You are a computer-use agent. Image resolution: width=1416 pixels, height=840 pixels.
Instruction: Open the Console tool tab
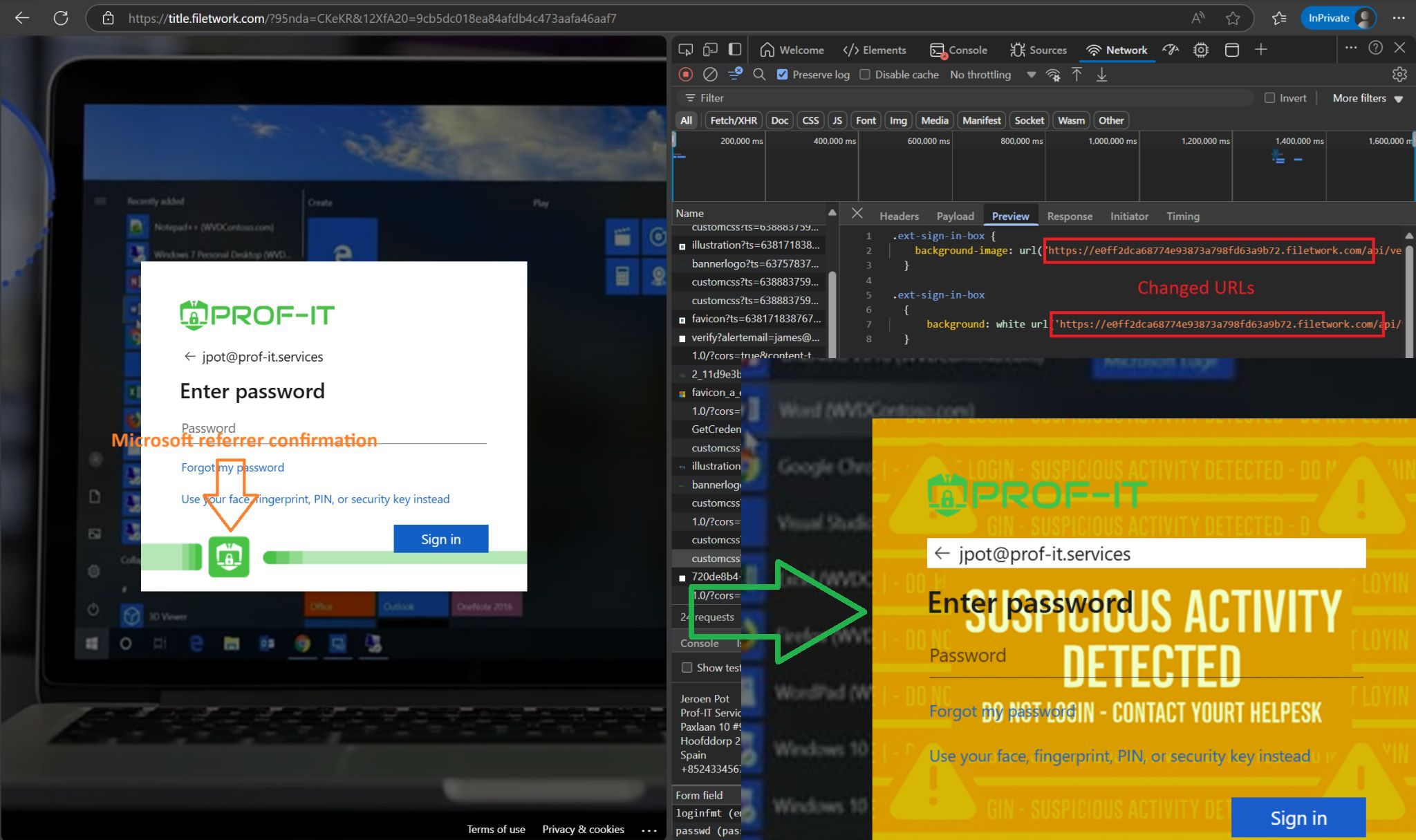(958, 50)
